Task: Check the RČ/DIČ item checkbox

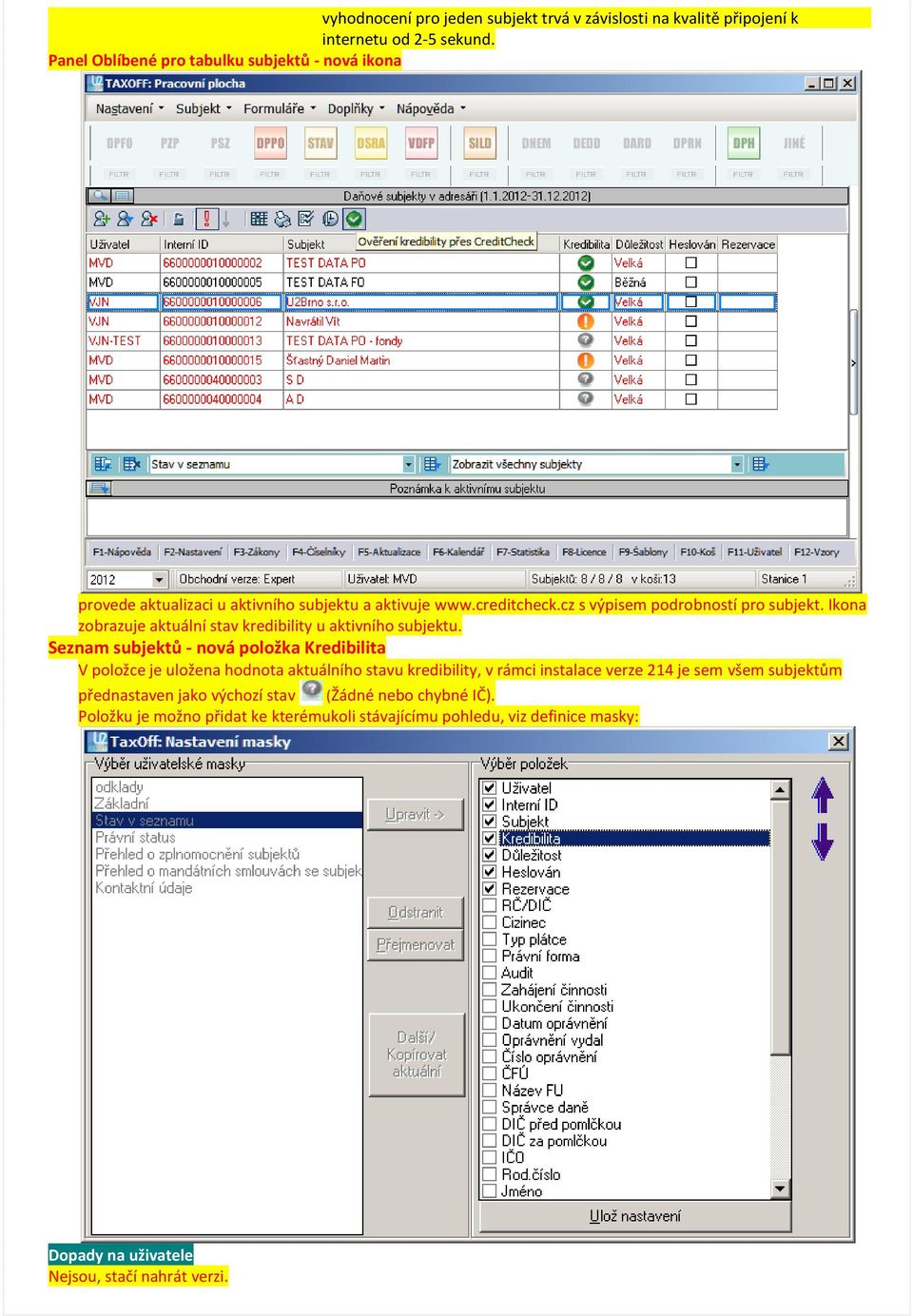Action: tap(490, 905)
